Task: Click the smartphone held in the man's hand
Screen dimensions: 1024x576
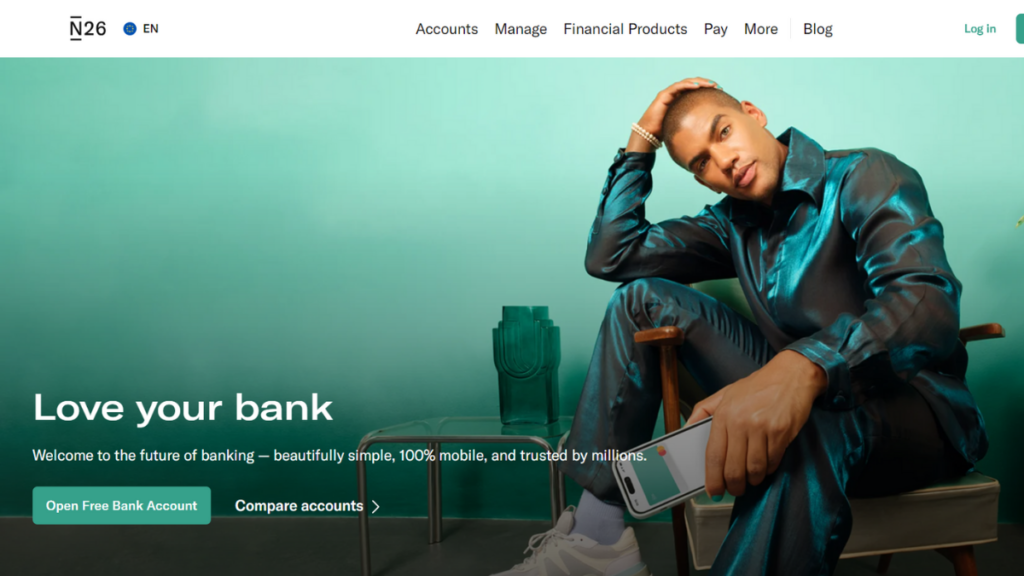Action: tap(663, 468)
